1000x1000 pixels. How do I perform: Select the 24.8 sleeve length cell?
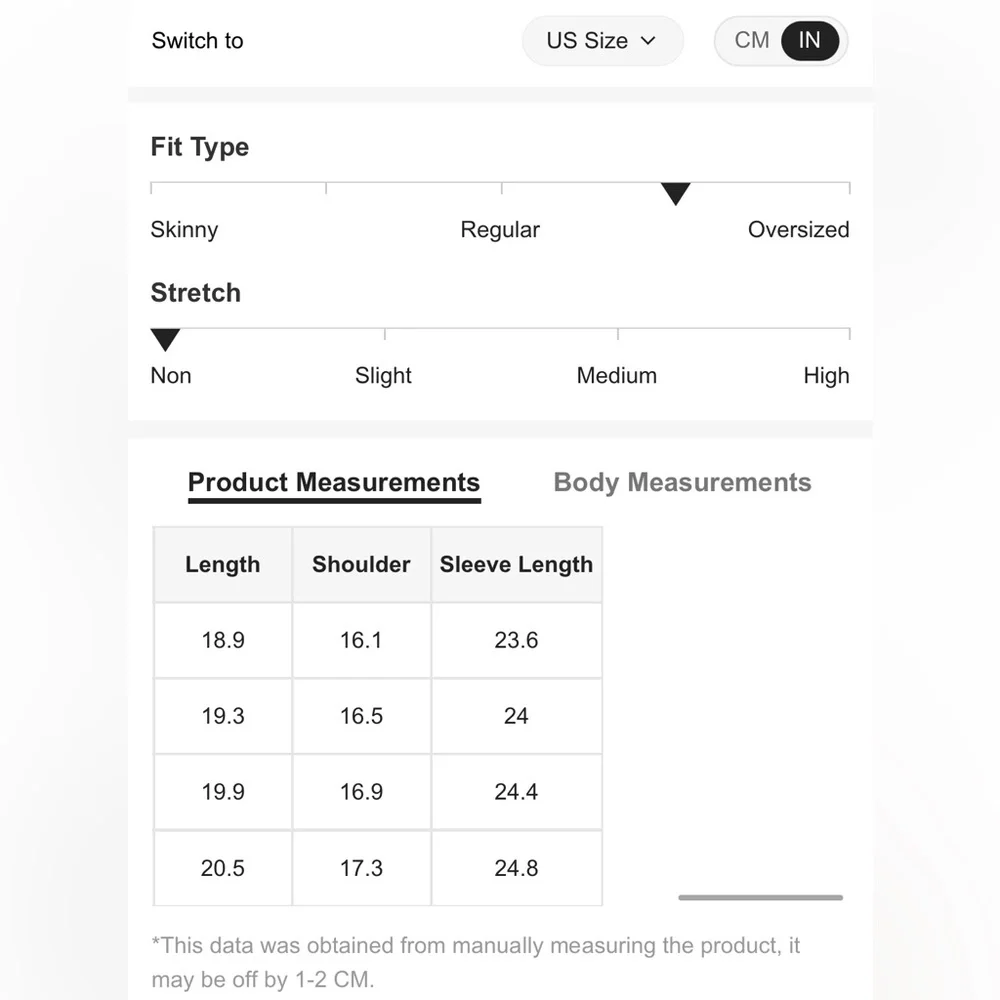[516, 868]
